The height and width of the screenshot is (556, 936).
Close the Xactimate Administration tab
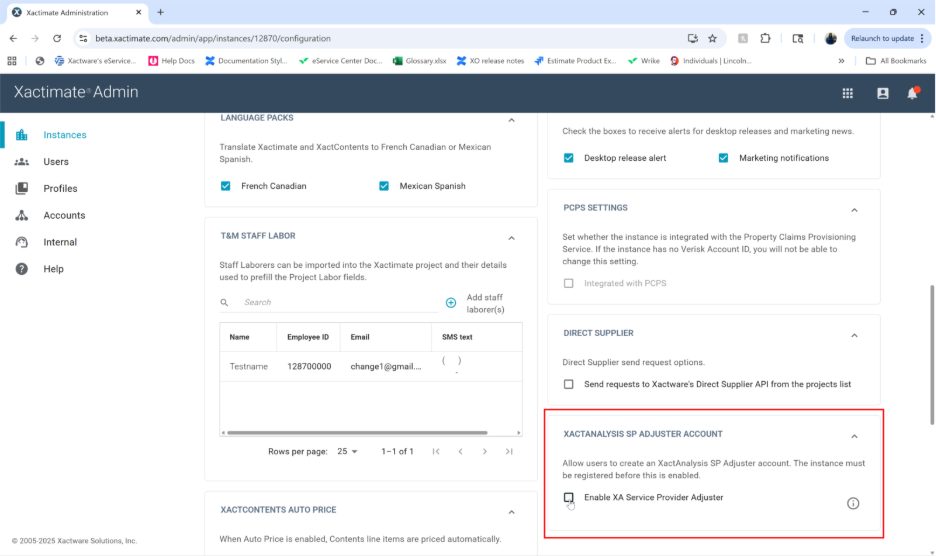click(x=138, y=12)
